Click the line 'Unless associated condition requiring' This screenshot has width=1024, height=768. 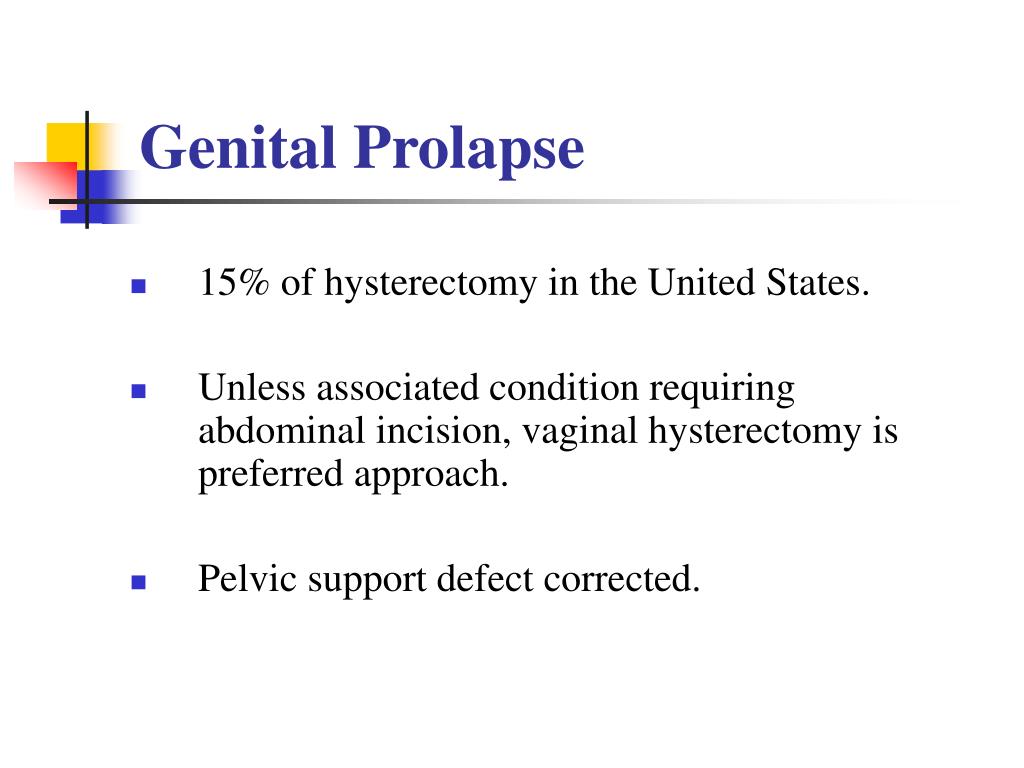(x=497, y=390)
